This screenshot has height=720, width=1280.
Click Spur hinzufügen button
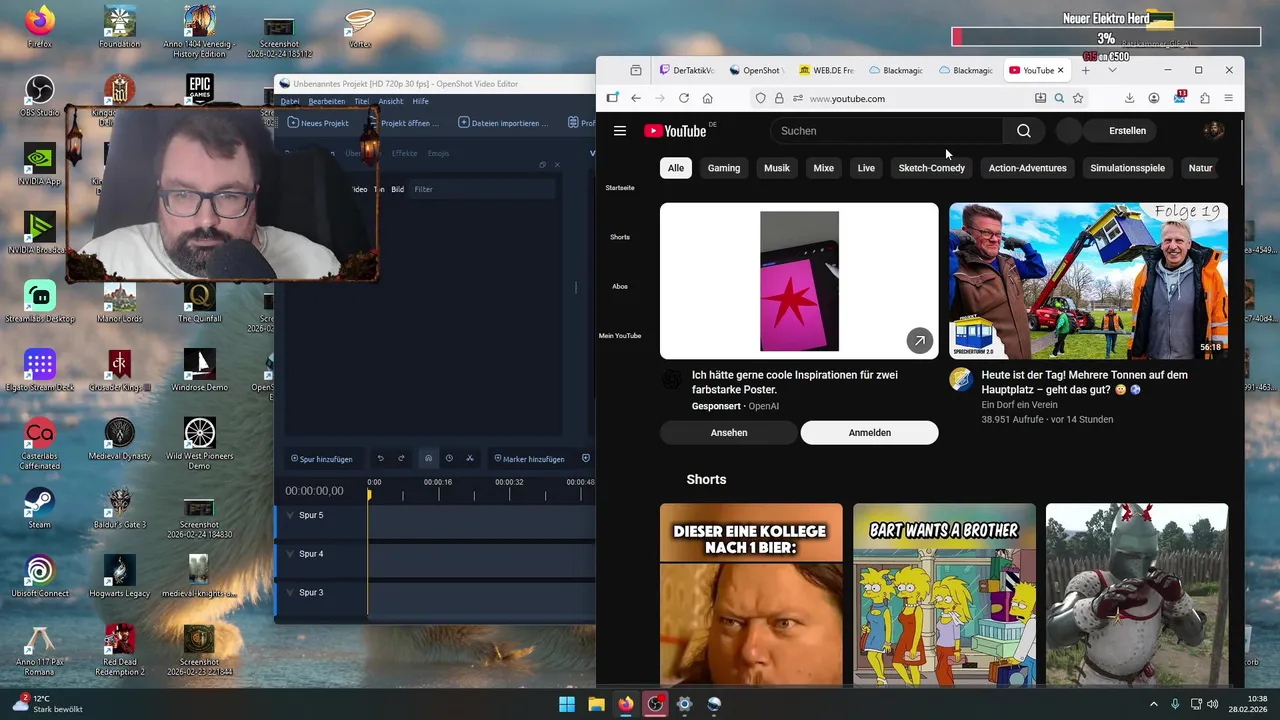point(321,459)
